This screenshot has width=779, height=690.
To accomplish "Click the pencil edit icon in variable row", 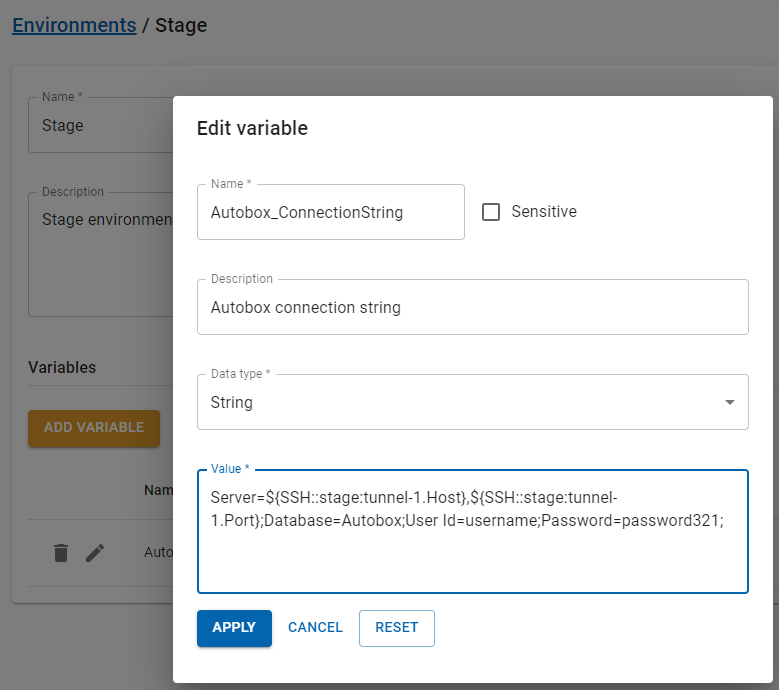I will click(x=95, y=553).
